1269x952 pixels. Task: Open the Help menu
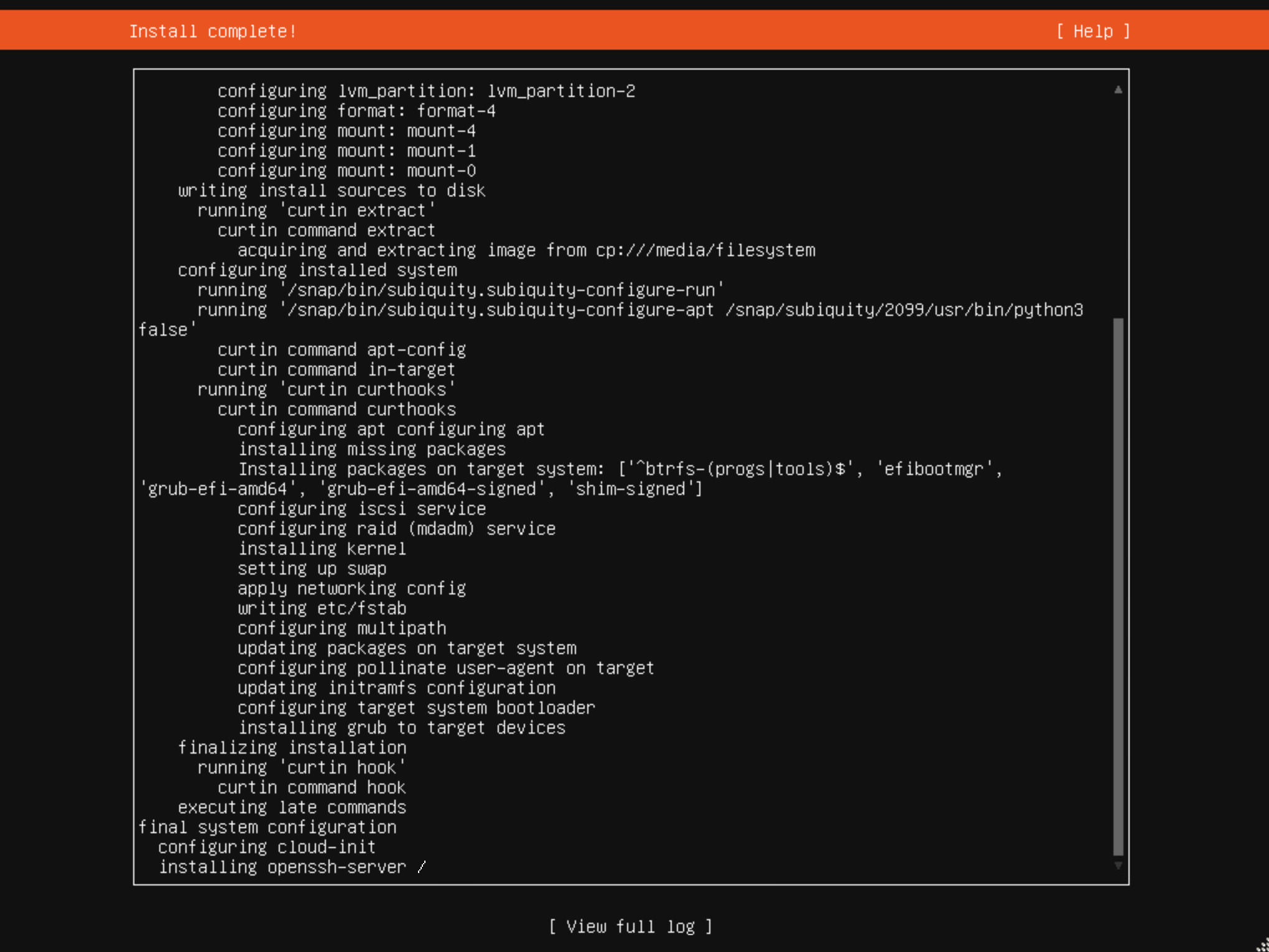click(1092, 30)
